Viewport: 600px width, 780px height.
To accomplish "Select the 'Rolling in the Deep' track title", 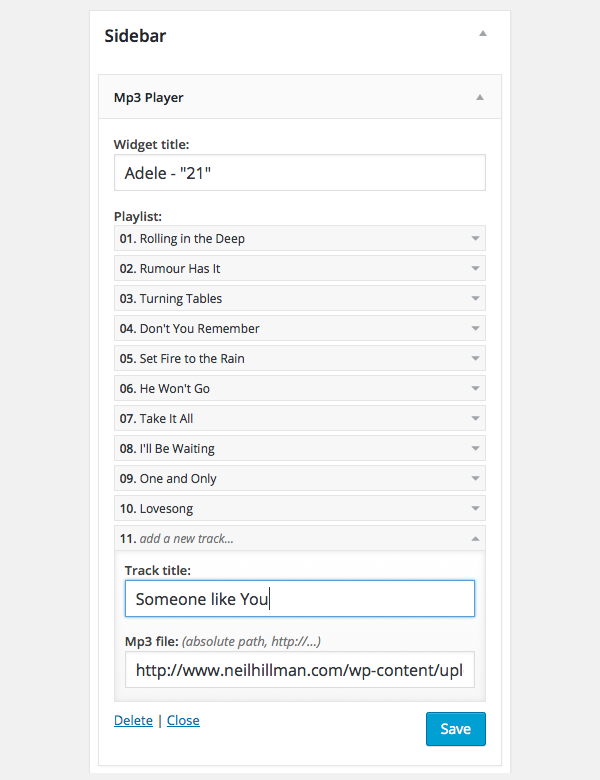I will click(192, 239).
